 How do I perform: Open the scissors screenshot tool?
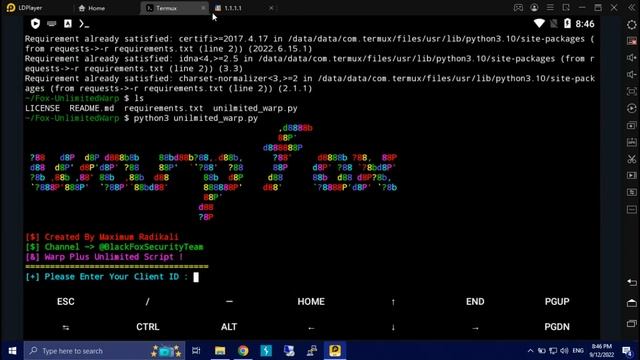(631, 159)
